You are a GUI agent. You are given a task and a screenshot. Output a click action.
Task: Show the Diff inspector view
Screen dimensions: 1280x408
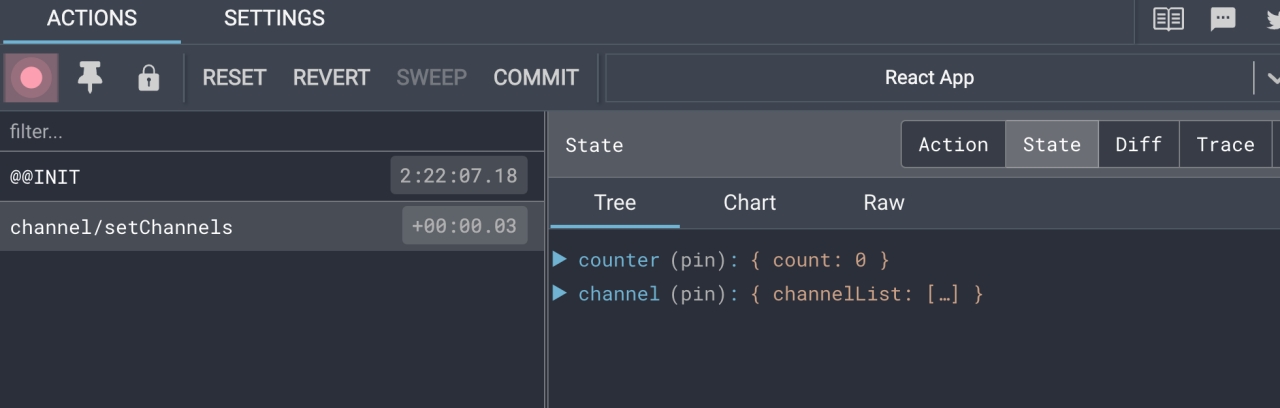1138,145
